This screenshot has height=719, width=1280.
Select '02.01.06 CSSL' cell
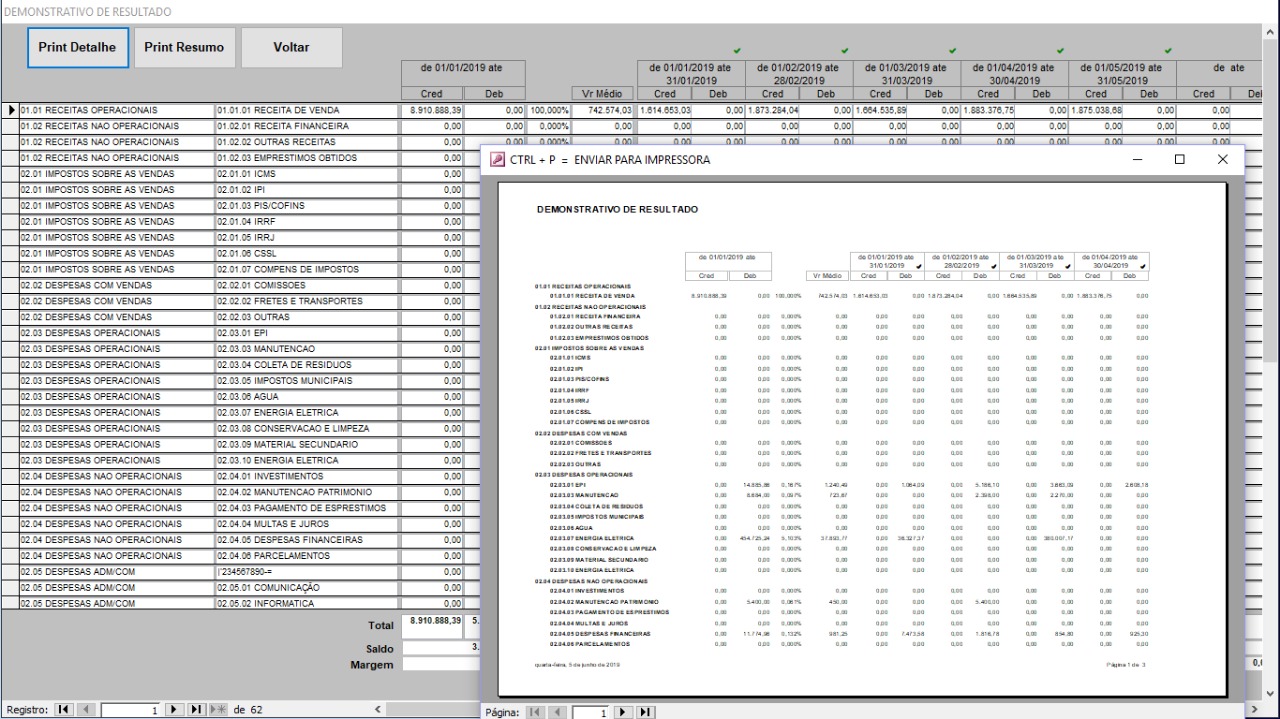click(307, 253)
